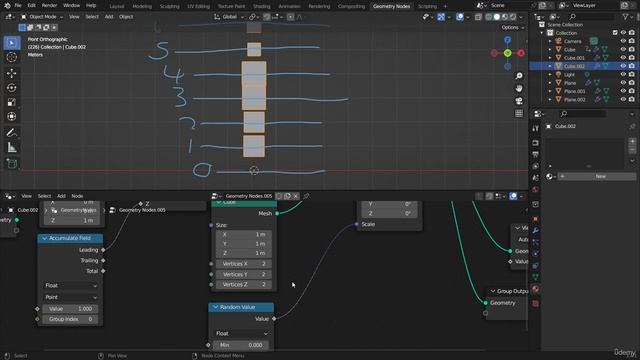Select the Measure ruler tool

pyautogui.click(x=12, y=147)
